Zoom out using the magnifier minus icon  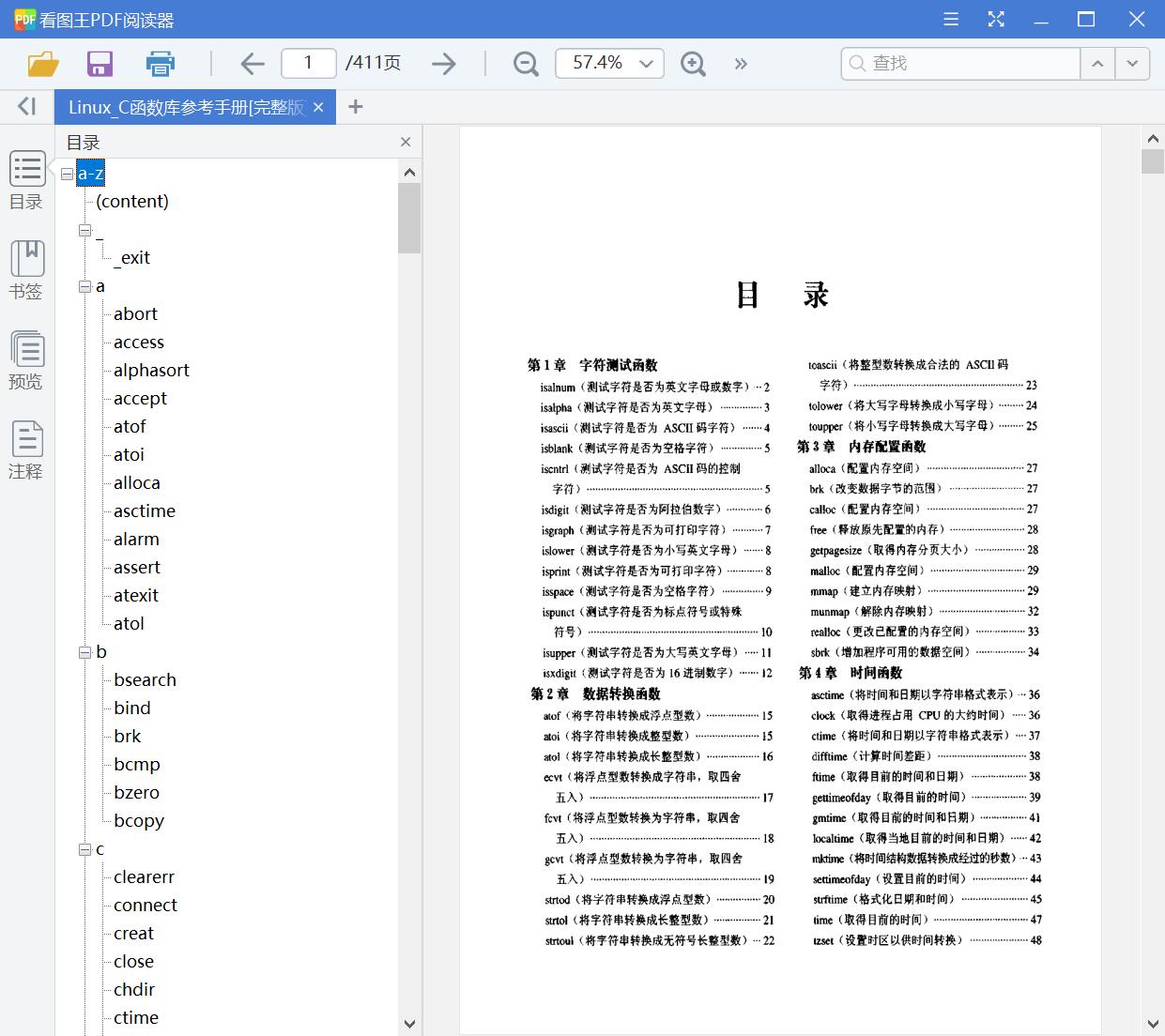pos(525,63)
